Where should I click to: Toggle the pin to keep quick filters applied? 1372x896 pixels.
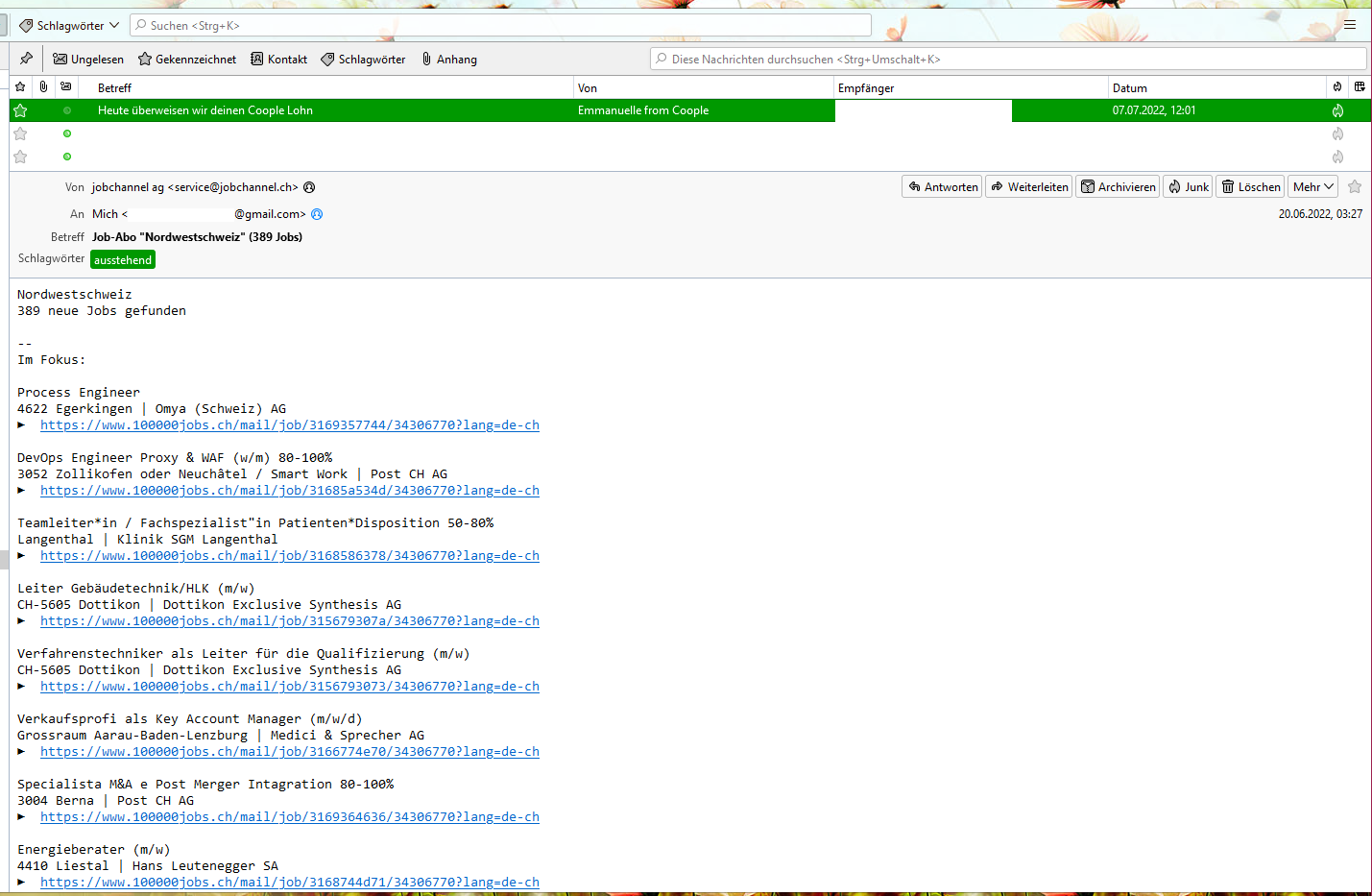26,59
